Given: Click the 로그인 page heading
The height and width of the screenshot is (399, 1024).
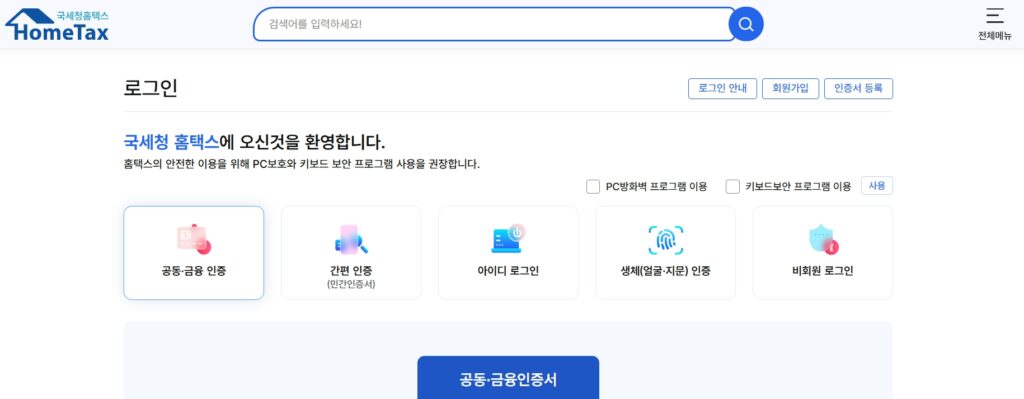Looking at the screenshot, I should tap(150, 88).
